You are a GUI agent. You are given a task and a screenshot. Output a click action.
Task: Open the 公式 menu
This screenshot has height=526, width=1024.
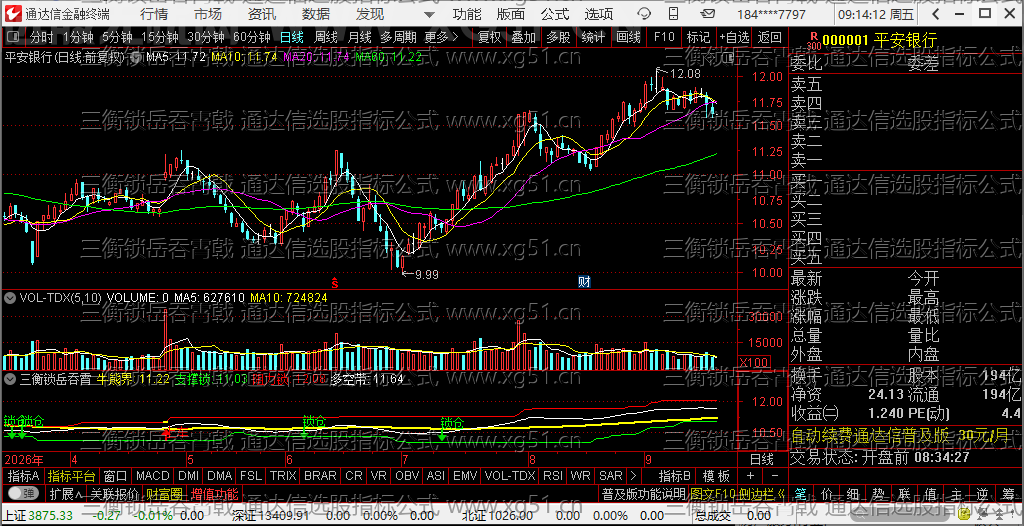[554, 14]
